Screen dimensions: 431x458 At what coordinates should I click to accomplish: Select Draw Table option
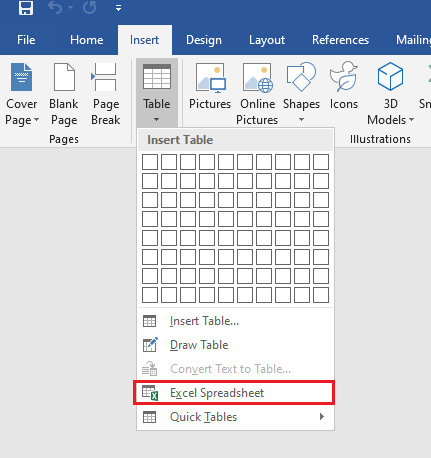pyautogui.click(x=235, y=345)
